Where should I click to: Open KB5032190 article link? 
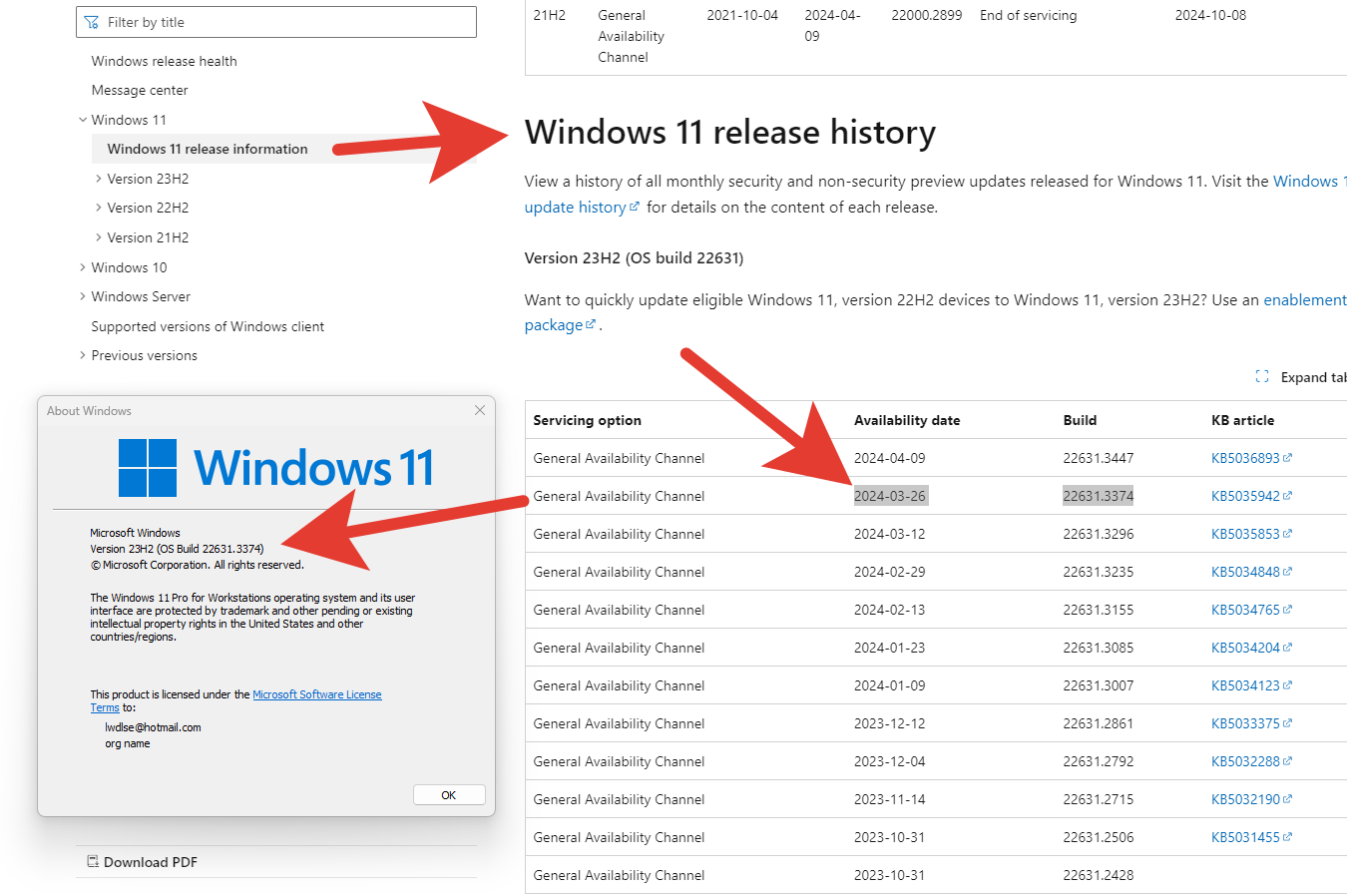1245,799
